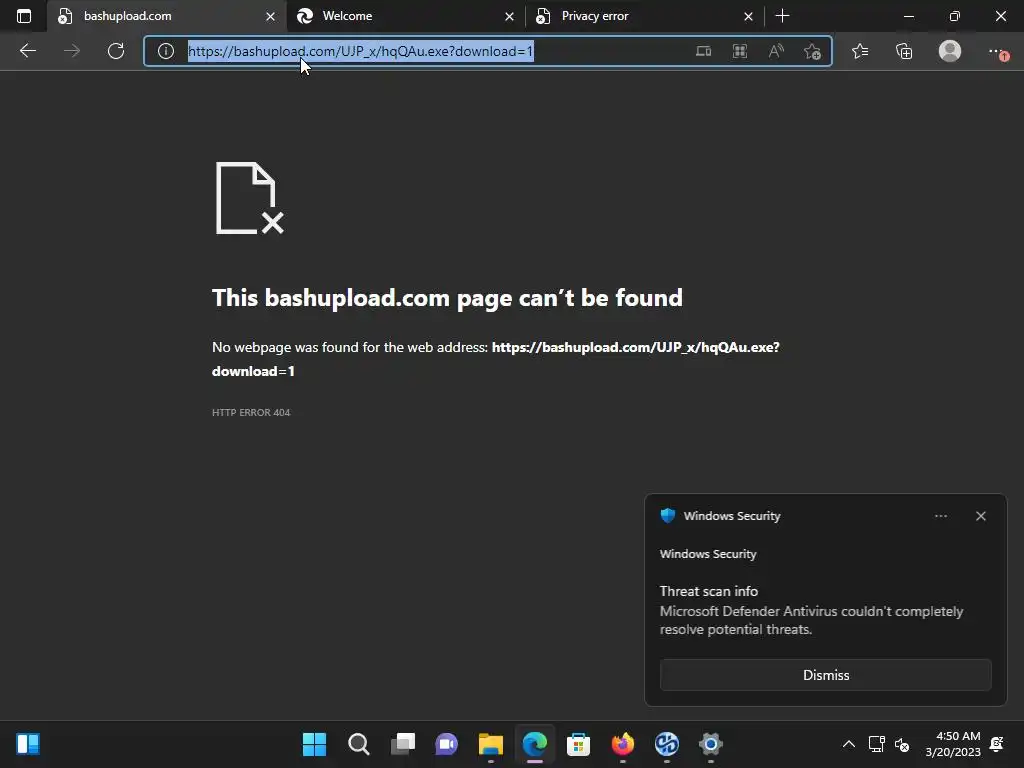Show hidden system tray icons
Viewport: 1024px width, 768px height.
(848, 744)
